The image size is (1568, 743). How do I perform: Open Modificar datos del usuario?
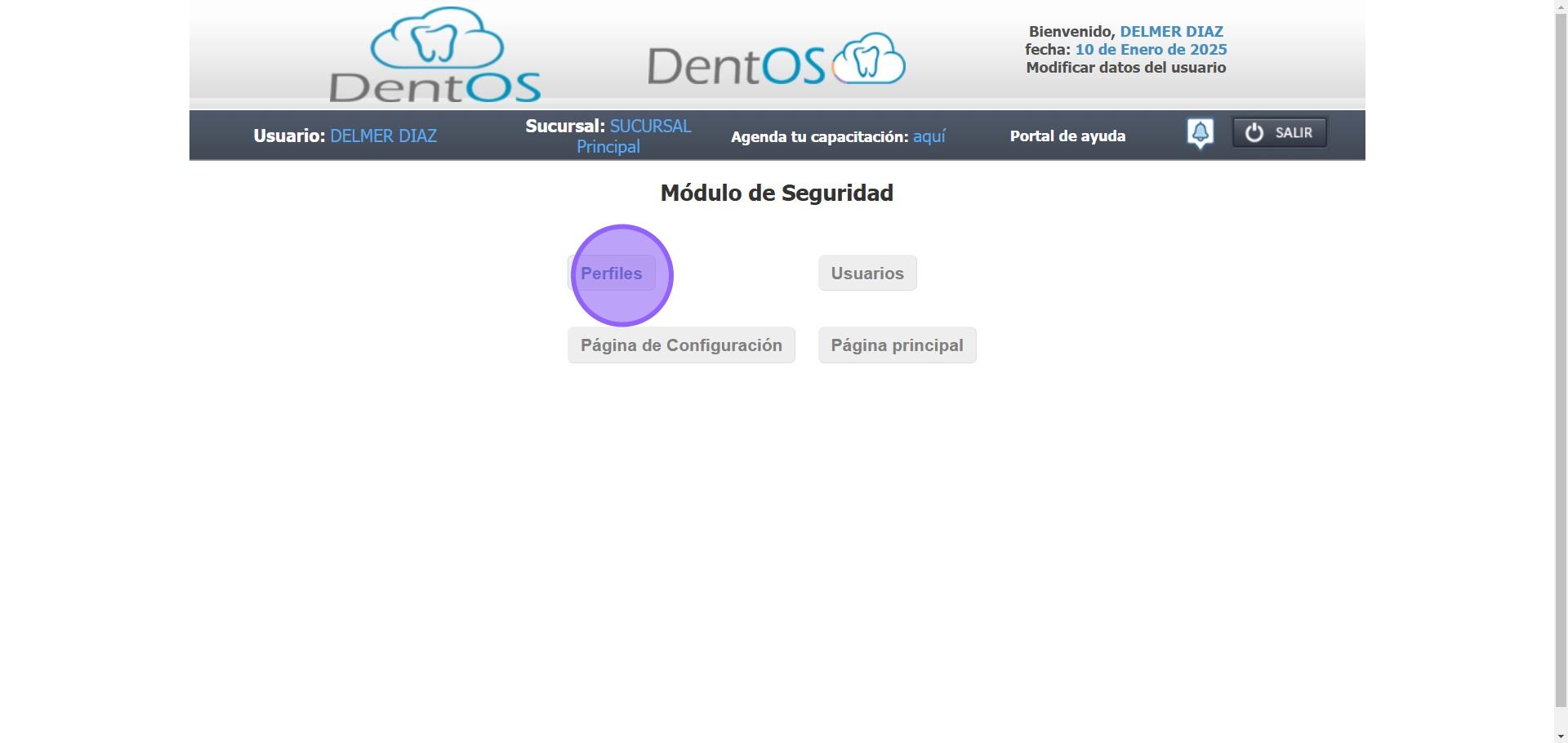pyautogui.click(x=1126, y=68)
